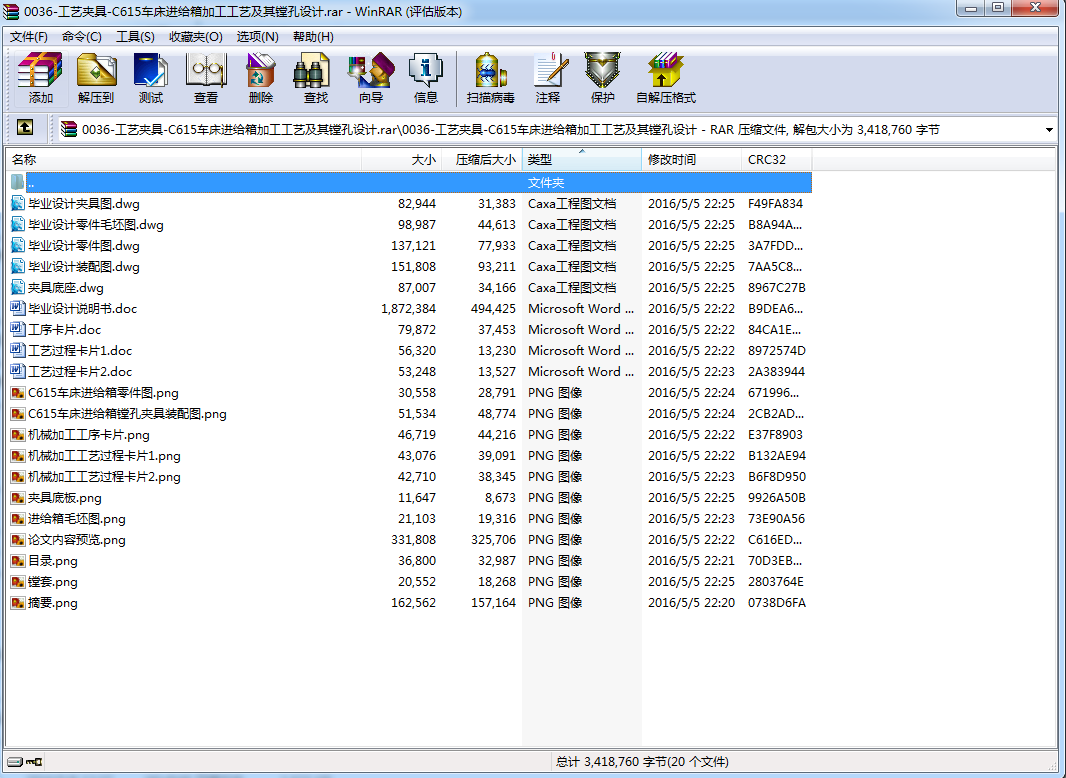Open the 命令(C) menu

tap(82, 37)
